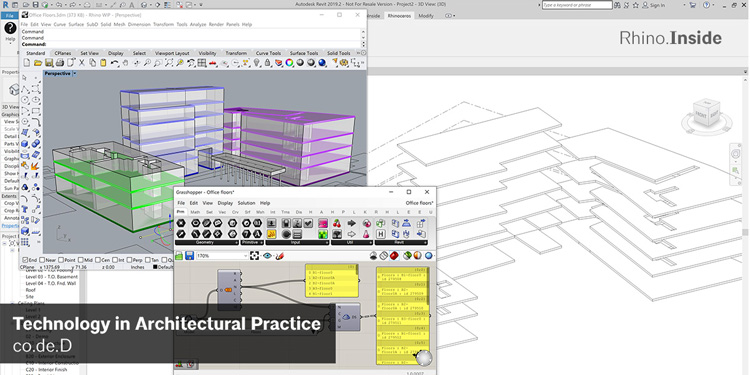Click the Copy icon in Rhino toolbar

click(92, 63)
